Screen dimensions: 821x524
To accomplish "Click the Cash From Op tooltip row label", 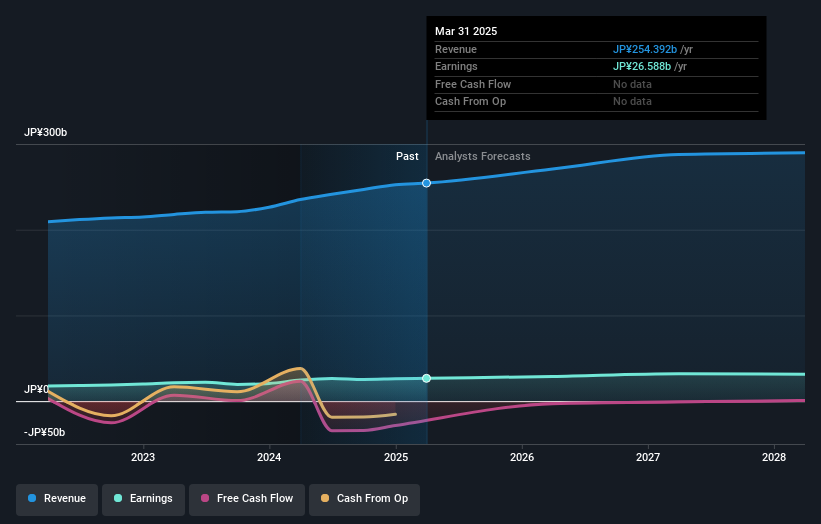I will click(470, 102).
